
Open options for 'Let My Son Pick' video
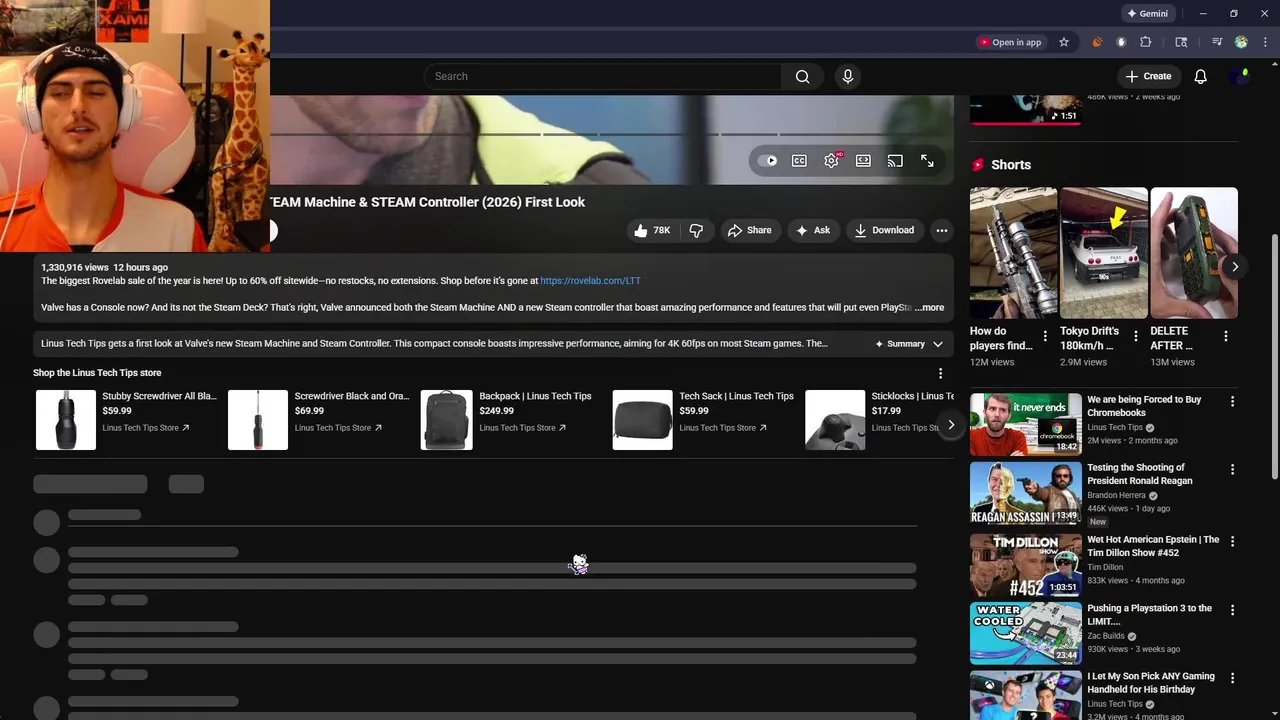(x=1232, y=678)
